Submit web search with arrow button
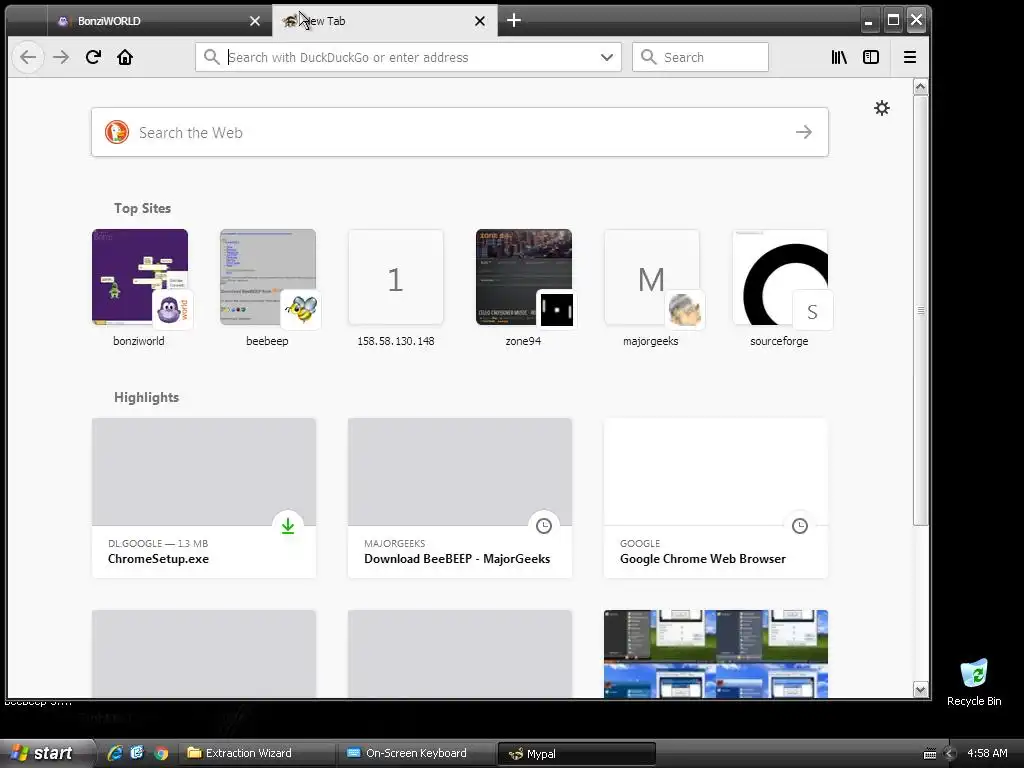 (804, 132)
